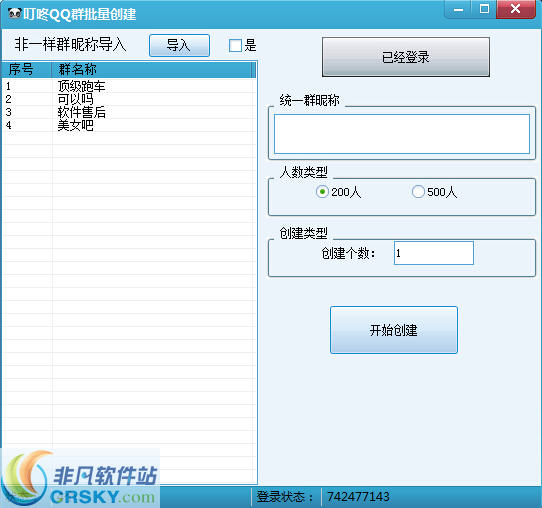Select the row 顶级跑车
542x508 pixels.
tap(129, 86)
